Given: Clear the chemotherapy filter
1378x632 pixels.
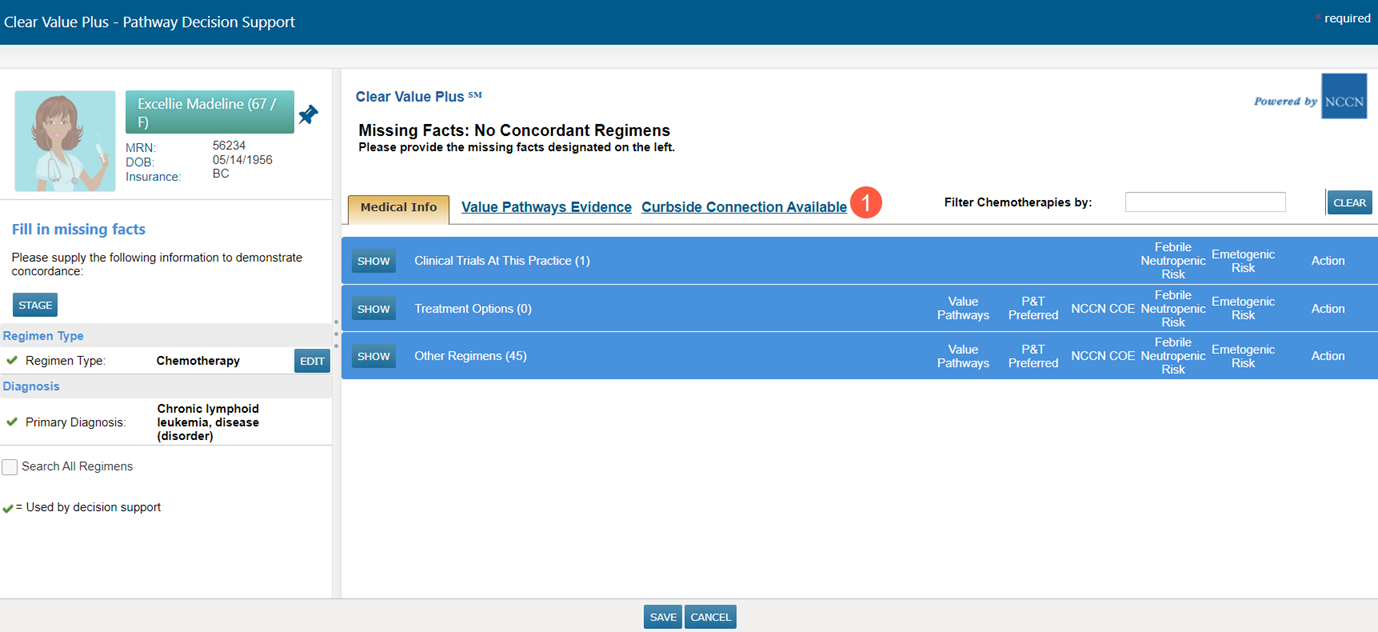Looking at the screenshot, I should 1349,203.
